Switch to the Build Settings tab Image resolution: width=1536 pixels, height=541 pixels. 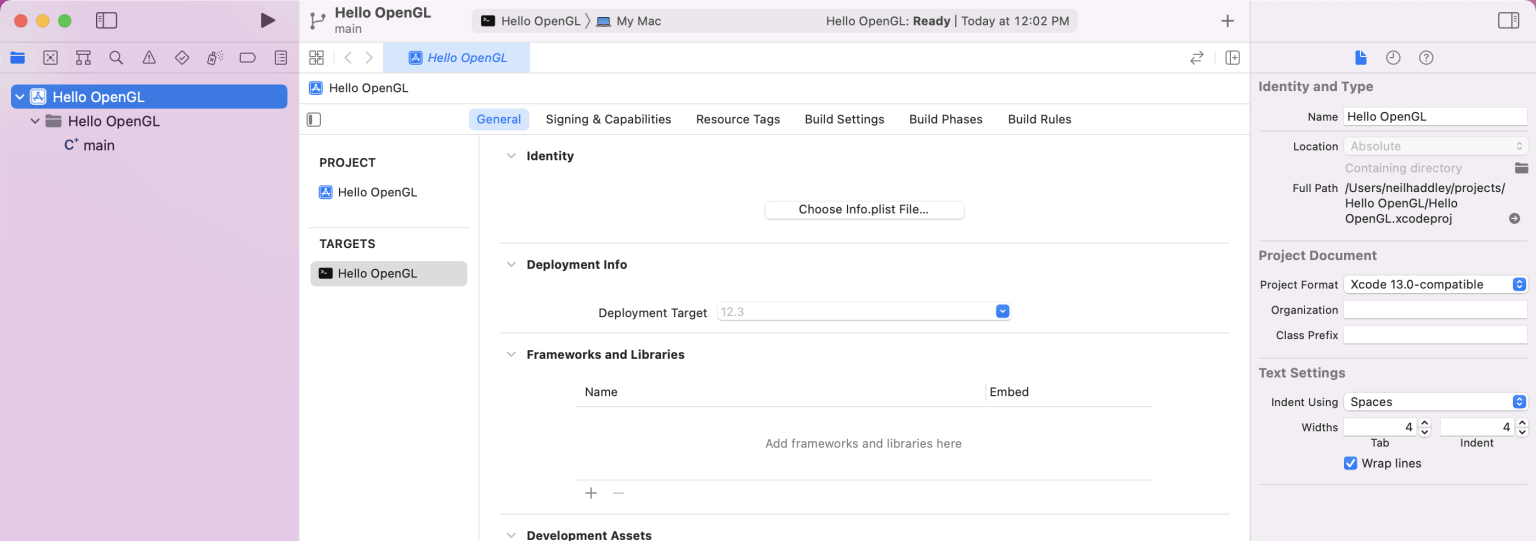pyautogui.click(x=844, y=119)
